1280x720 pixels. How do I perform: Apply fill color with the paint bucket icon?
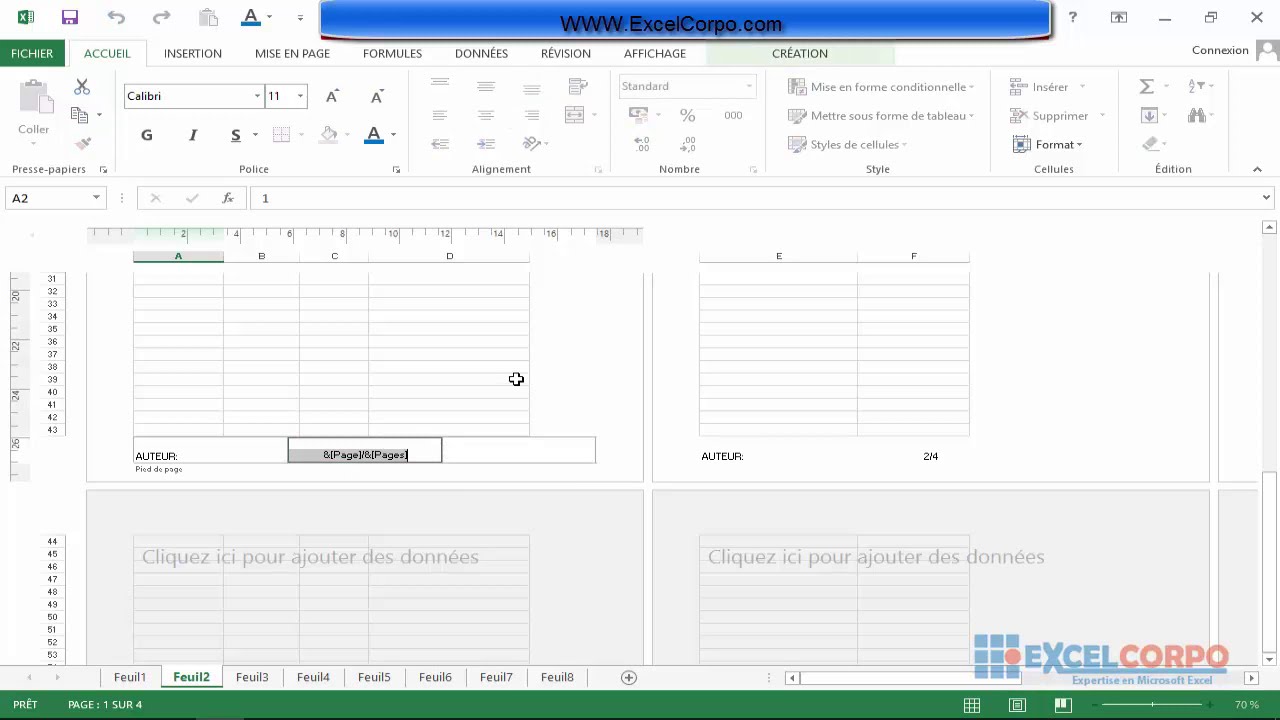click(329, 135)
